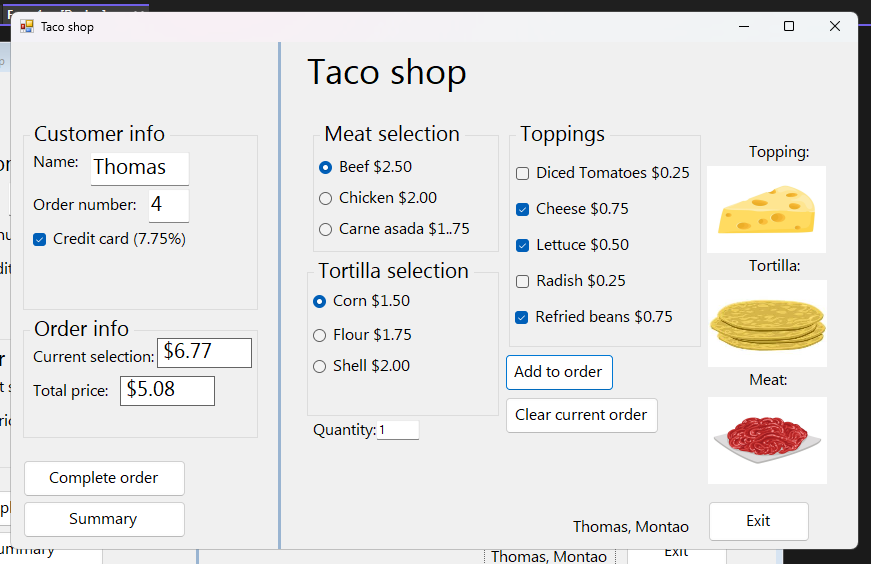Disable the Credit card checkbox
Image resolution: width=871 pixels, height=564 pixels.
coord(40,239)
